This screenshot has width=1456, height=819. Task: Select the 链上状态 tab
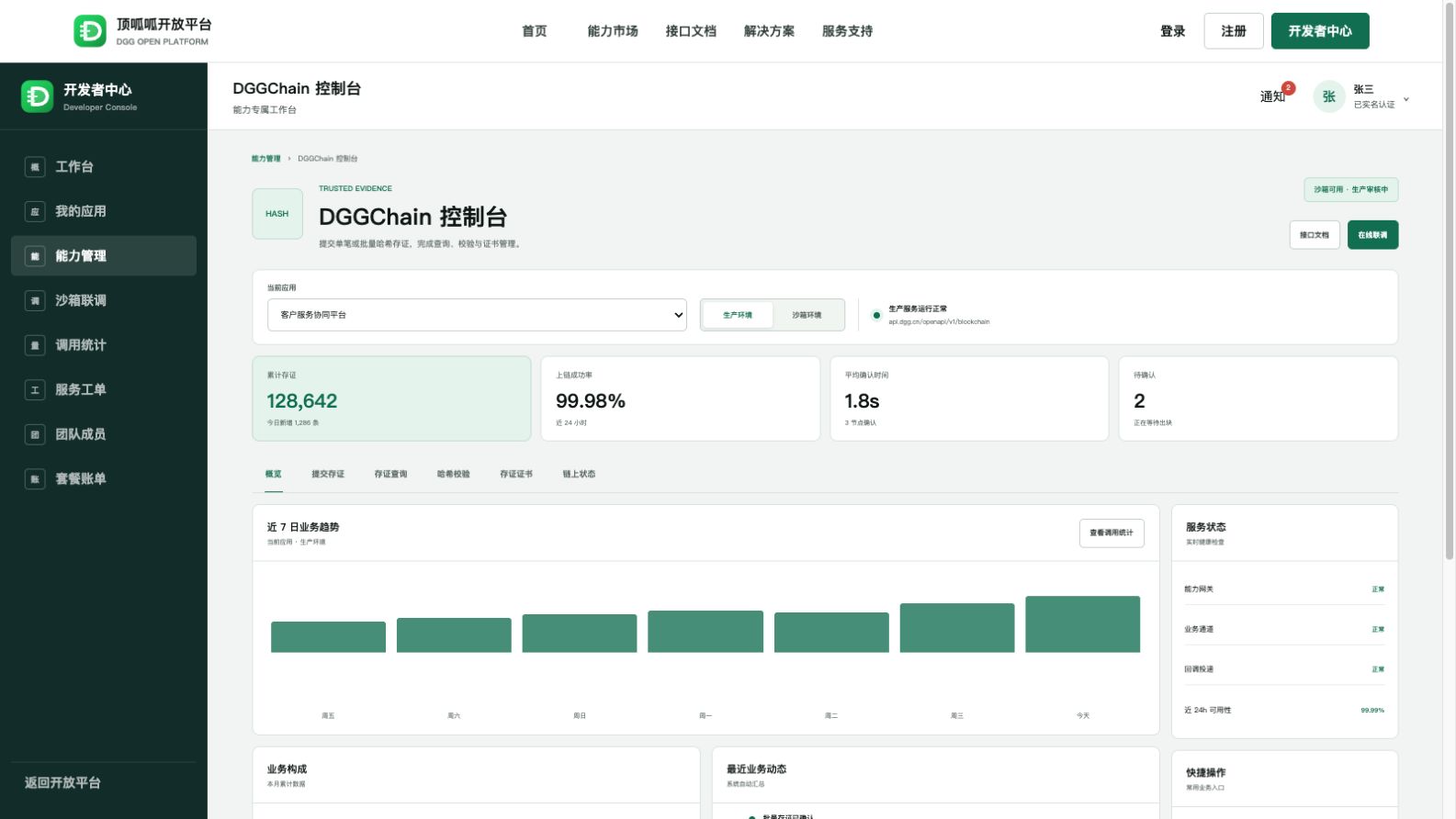[579, 475]
